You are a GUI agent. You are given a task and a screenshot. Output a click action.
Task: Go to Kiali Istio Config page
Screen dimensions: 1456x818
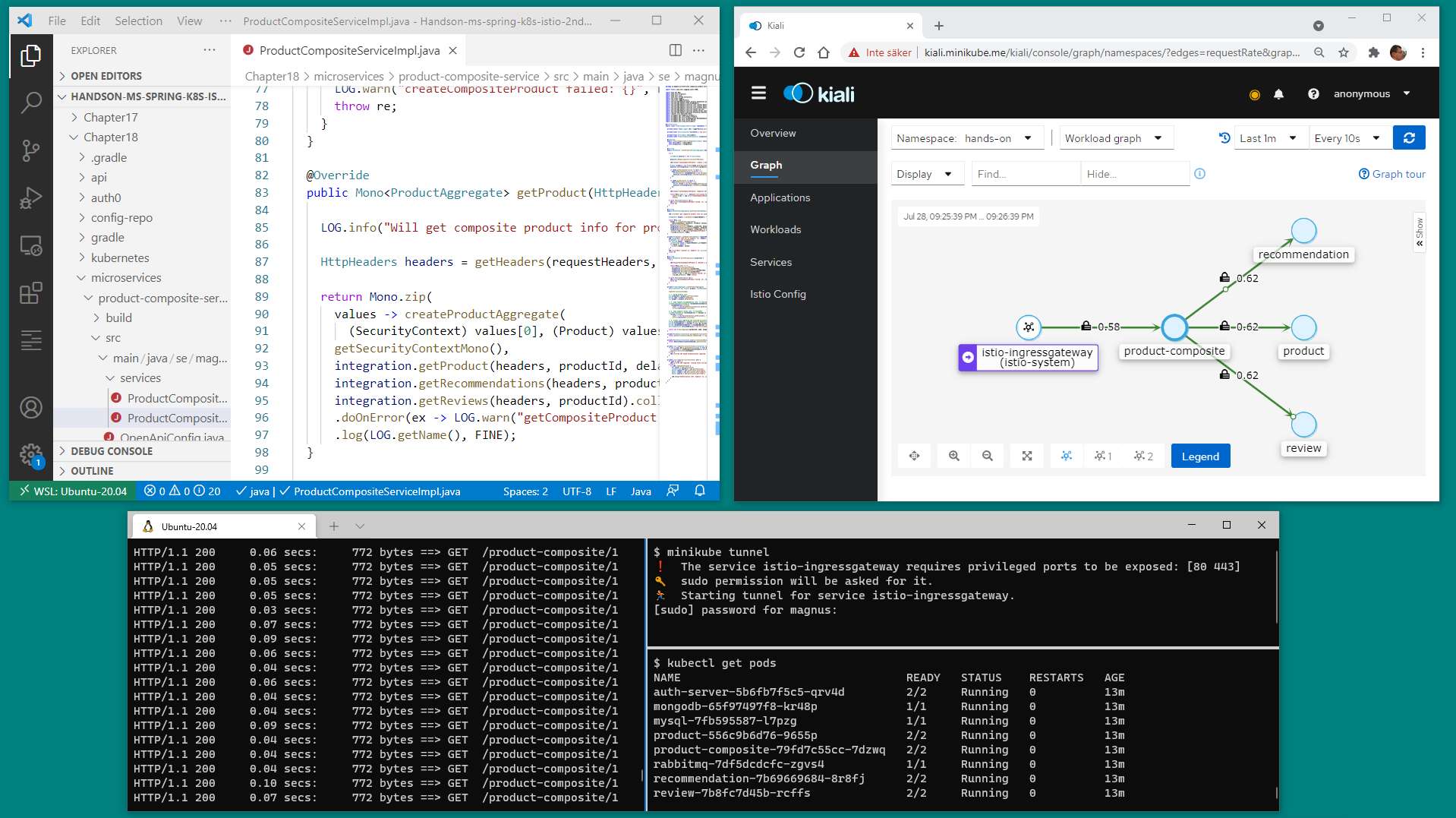777,294
